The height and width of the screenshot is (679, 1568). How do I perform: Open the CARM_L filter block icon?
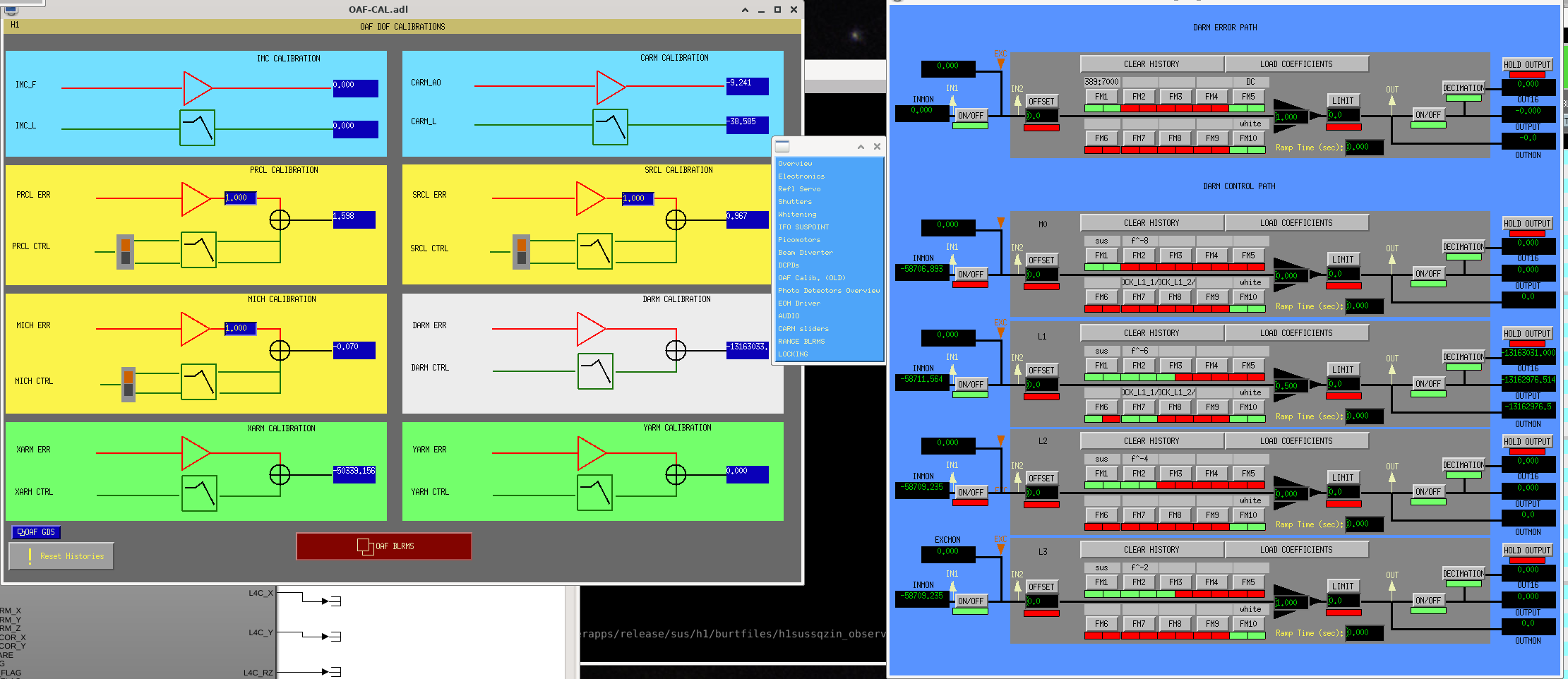610,127
